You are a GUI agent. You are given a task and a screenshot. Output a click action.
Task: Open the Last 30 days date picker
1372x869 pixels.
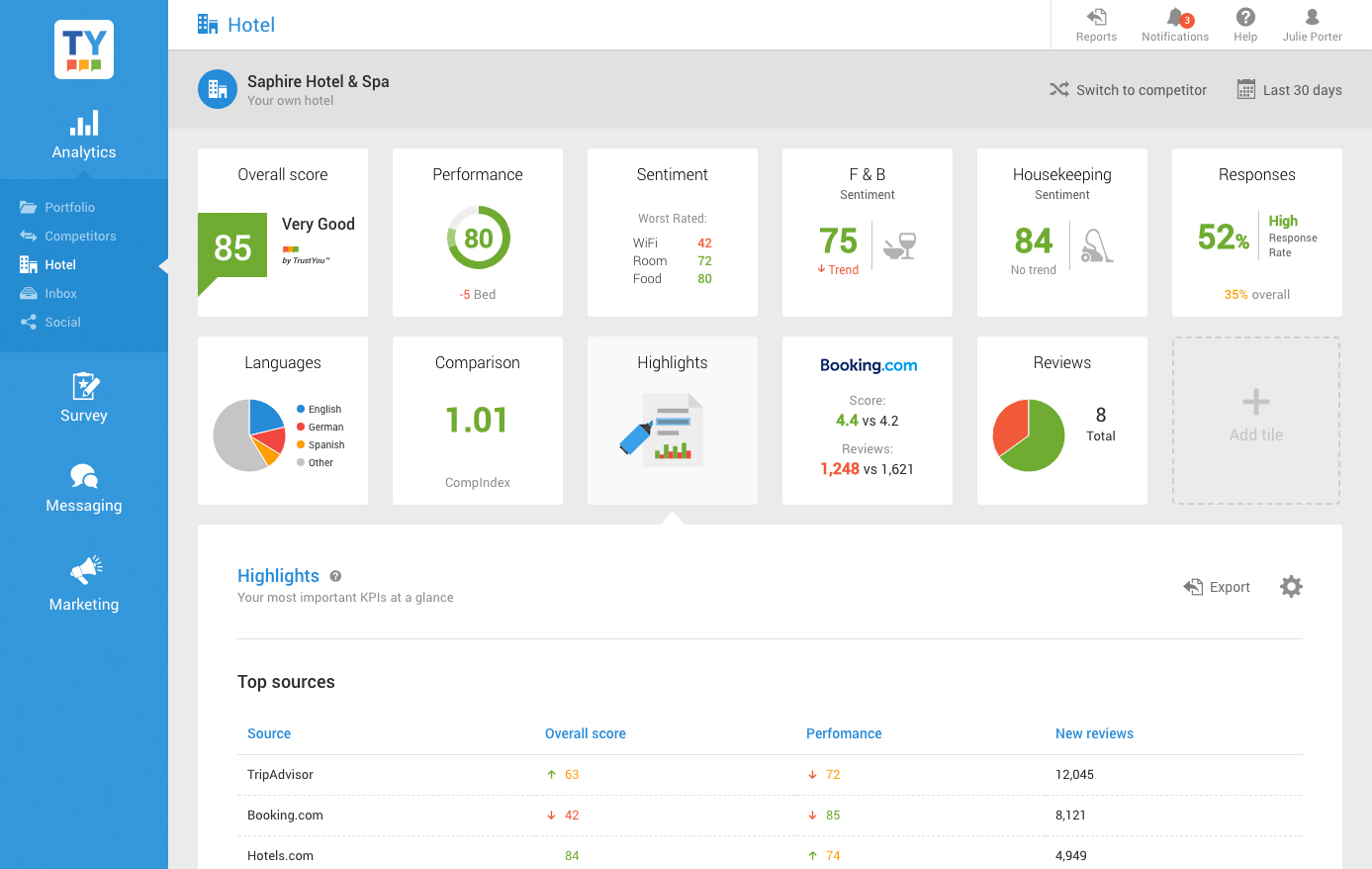[x=1290, y=90]
